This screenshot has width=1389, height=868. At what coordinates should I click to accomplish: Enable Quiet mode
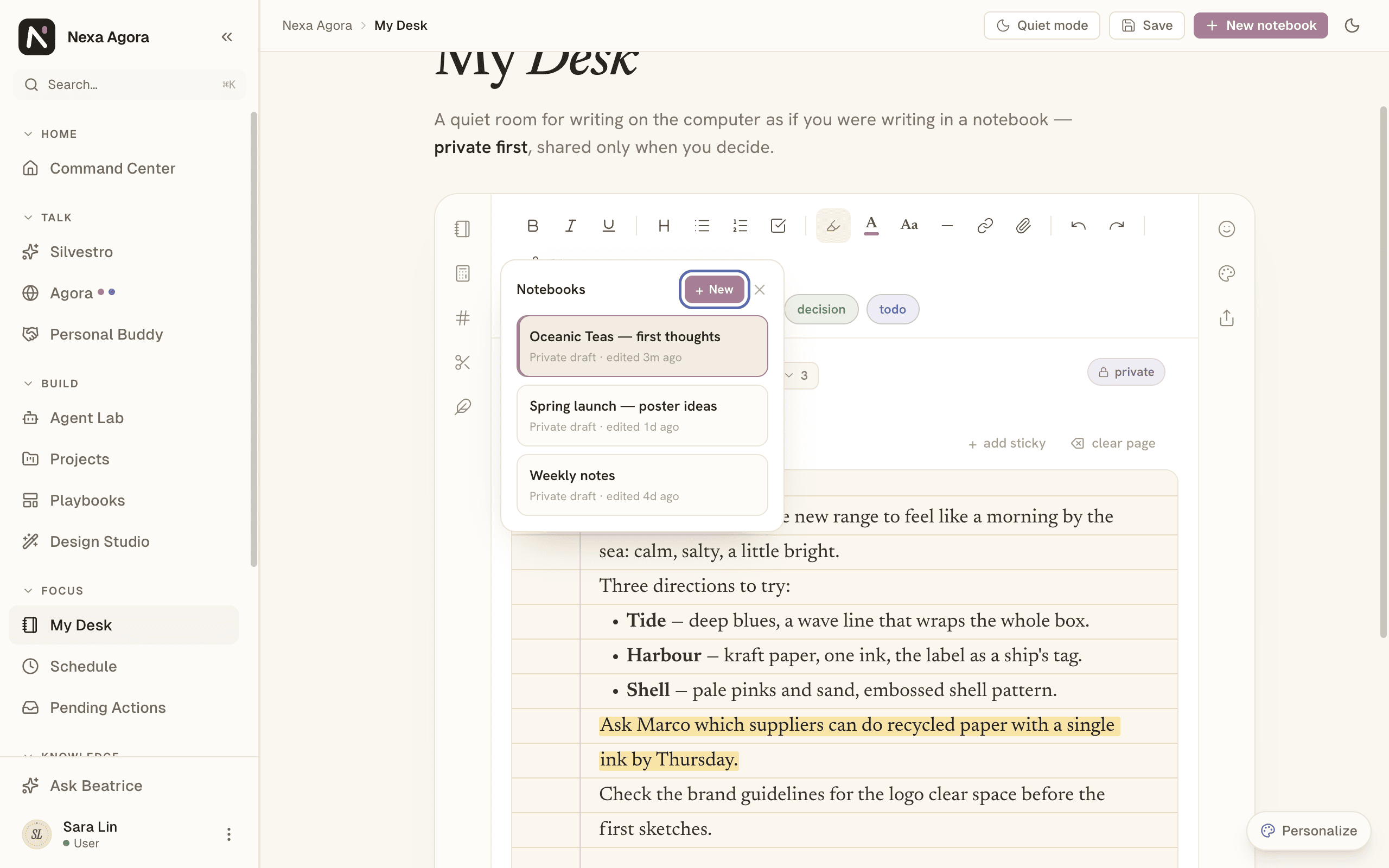[1041, 25]
